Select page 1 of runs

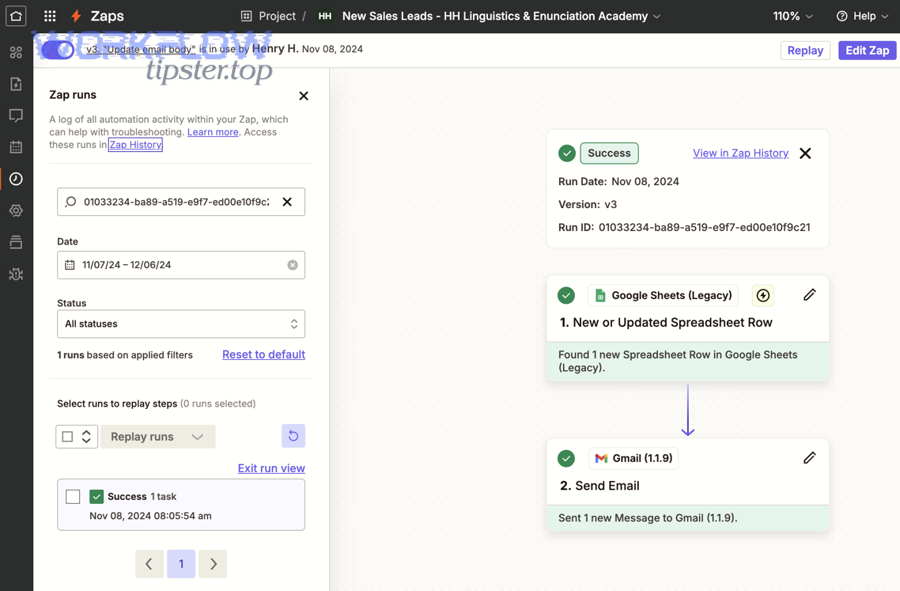181,564
